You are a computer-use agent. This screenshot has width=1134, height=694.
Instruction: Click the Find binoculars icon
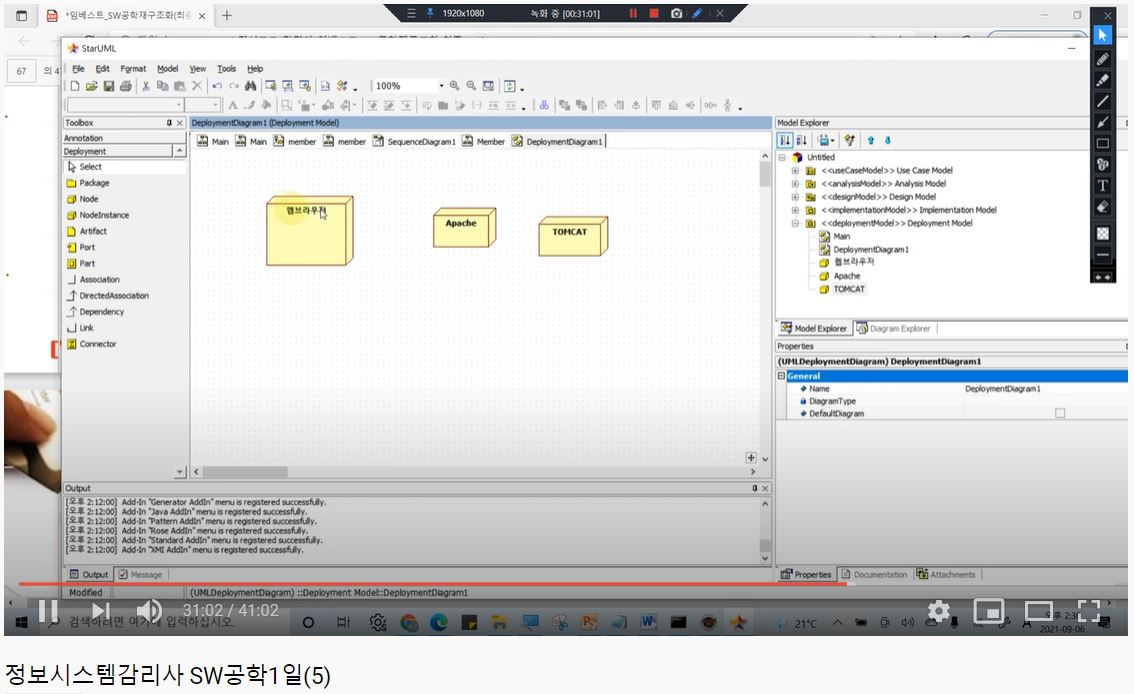coord(250,86)
